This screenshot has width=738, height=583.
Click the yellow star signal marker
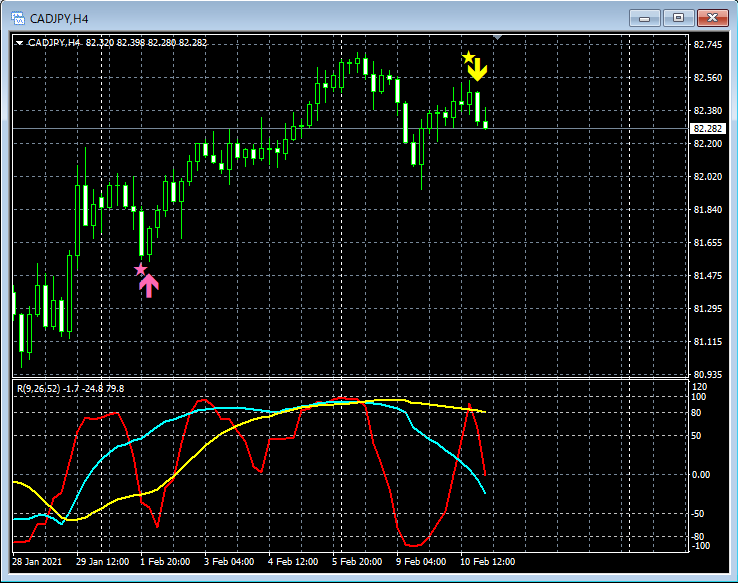(468, 57)
